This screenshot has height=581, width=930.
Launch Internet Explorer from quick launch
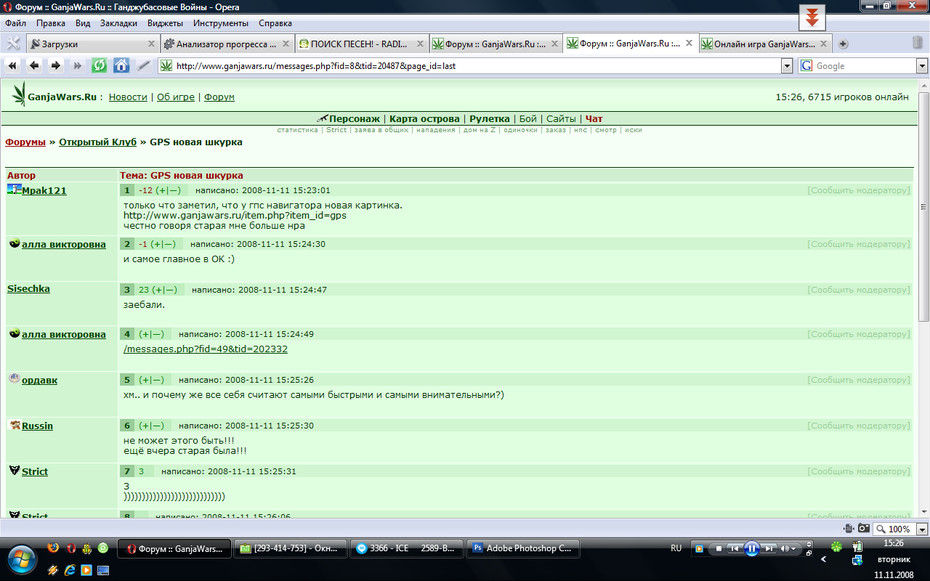click(x=70, y=570)
